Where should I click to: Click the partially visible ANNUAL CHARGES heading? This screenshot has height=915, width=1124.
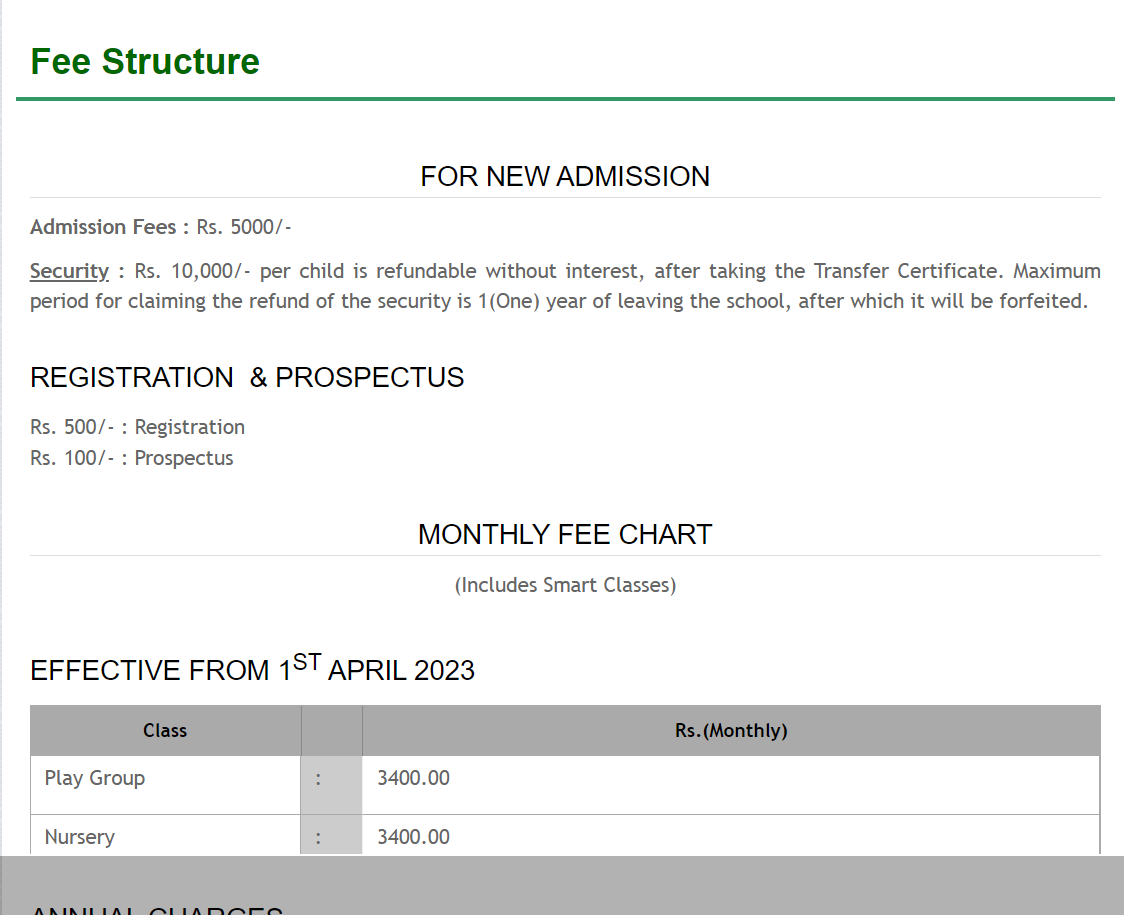pos(157,909)
